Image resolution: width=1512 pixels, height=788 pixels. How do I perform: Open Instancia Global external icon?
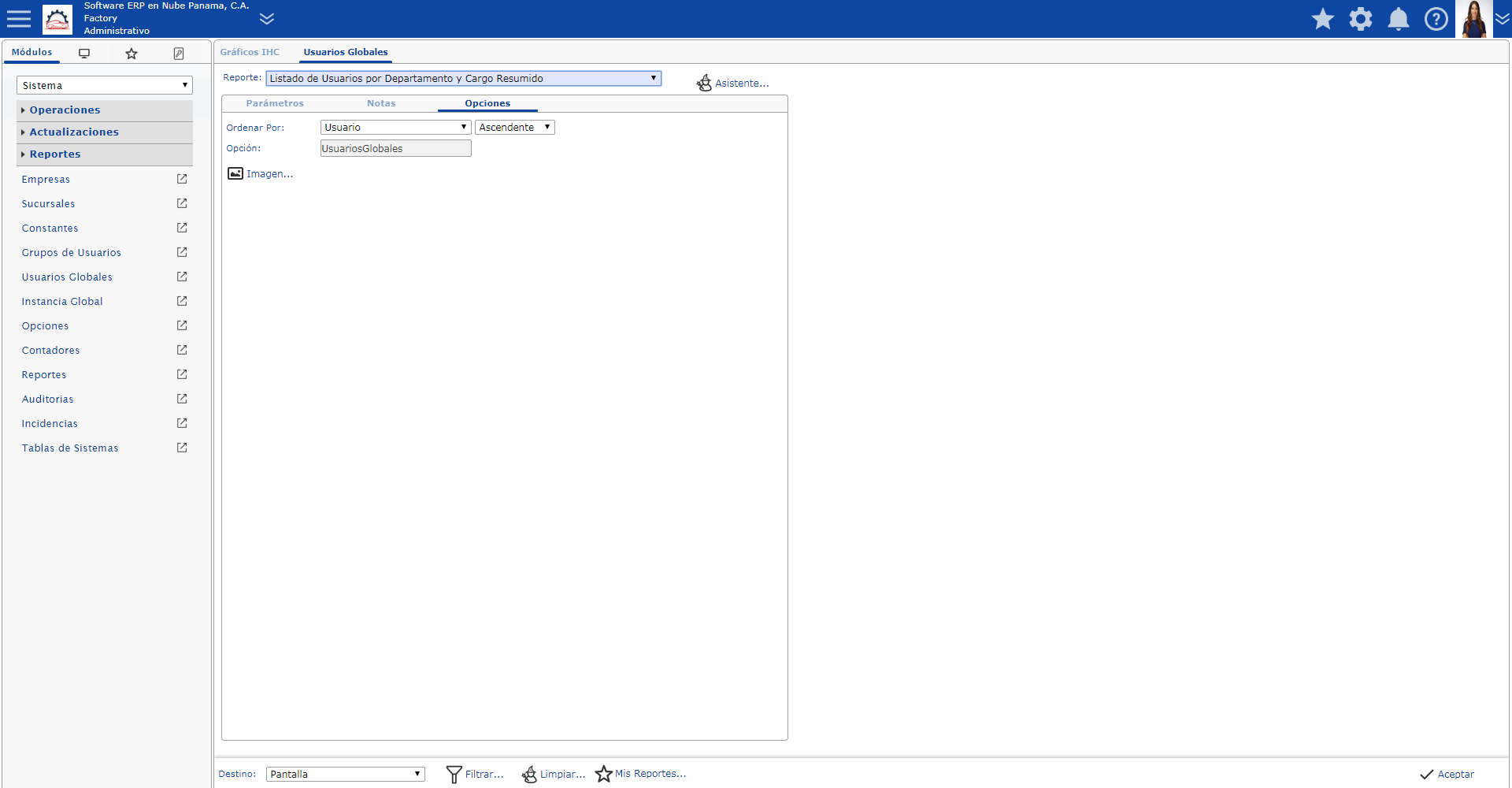point(182,301)
